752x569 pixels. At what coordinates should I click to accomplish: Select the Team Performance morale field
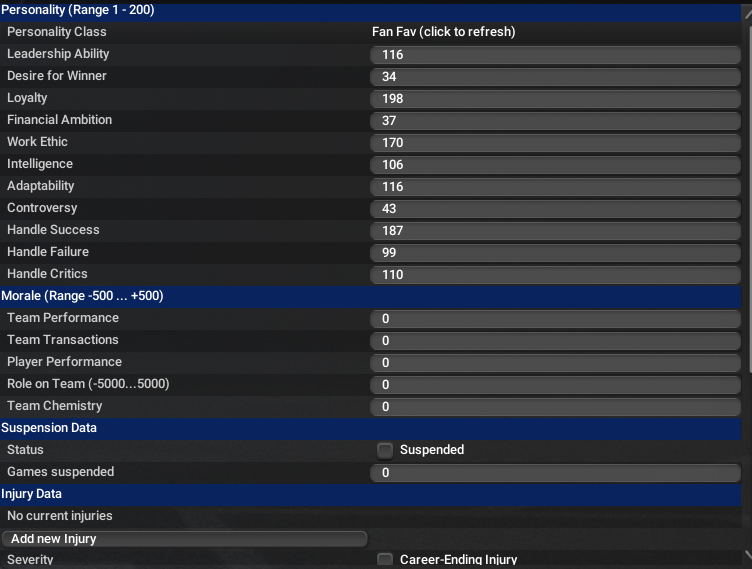555,319
